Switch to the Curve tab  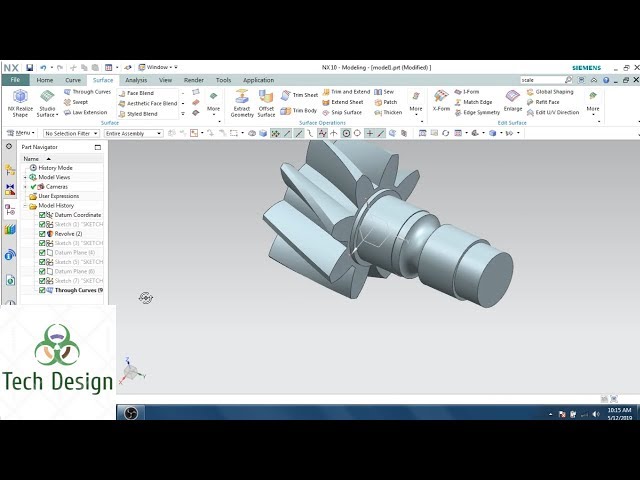pos(73,80)
